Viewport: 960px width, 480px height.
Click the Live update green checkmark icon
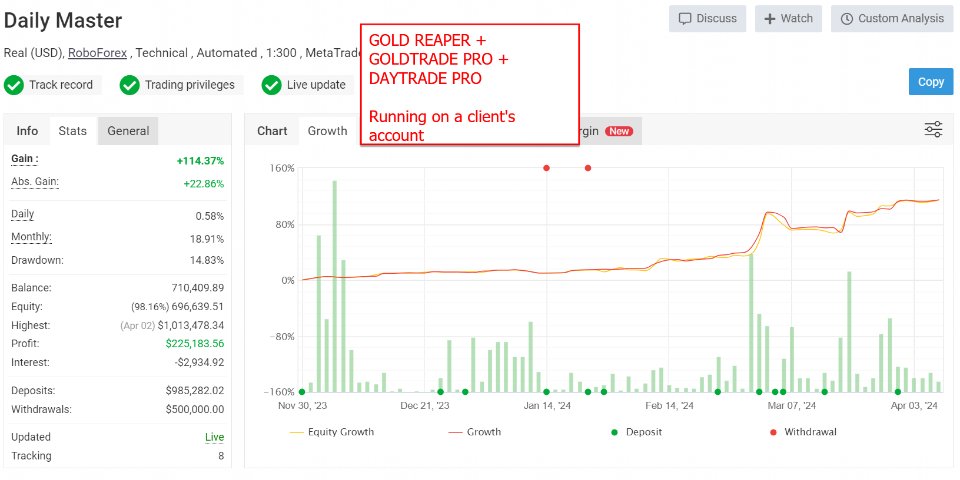pos(271,85)
